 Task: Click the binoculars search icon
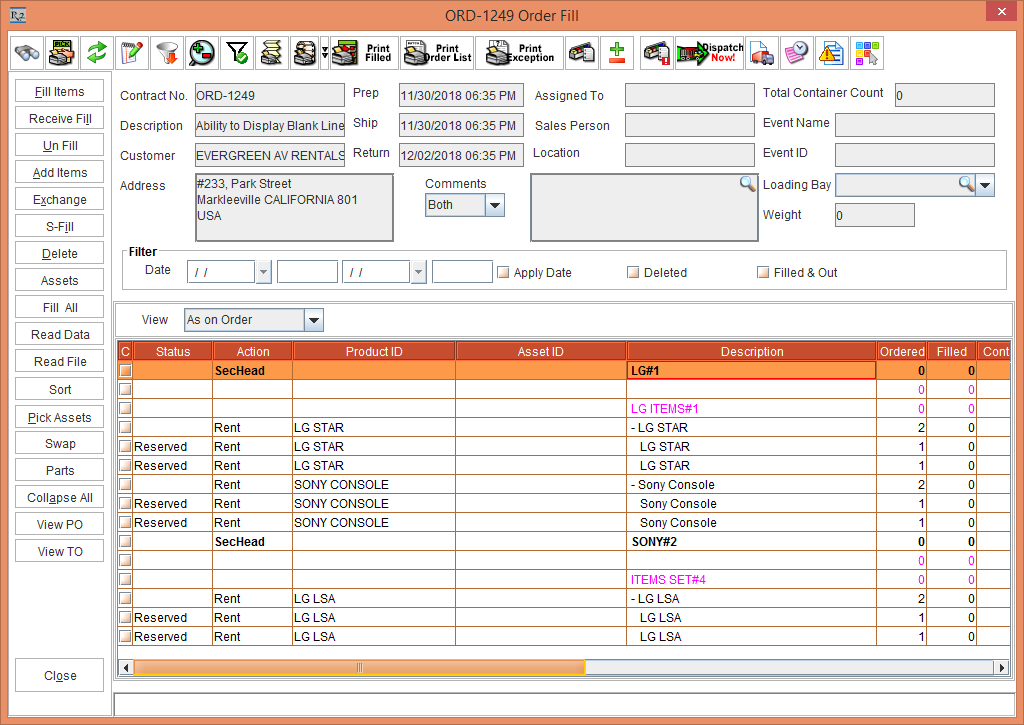(x=27, y=53)
